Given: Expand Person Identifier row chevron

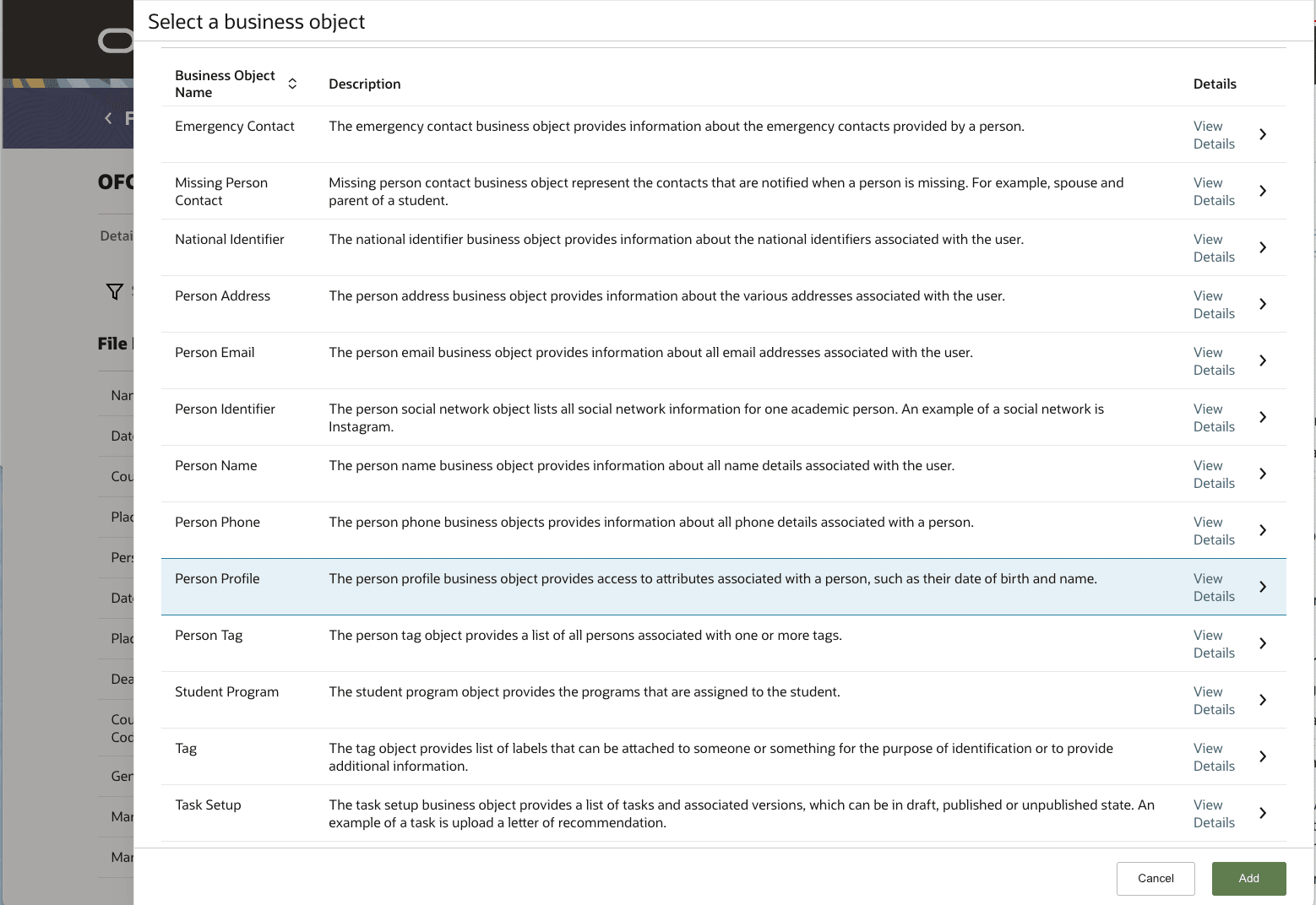Looking at the screenshot, I should pyautogui.click(x=1263, y=417).
